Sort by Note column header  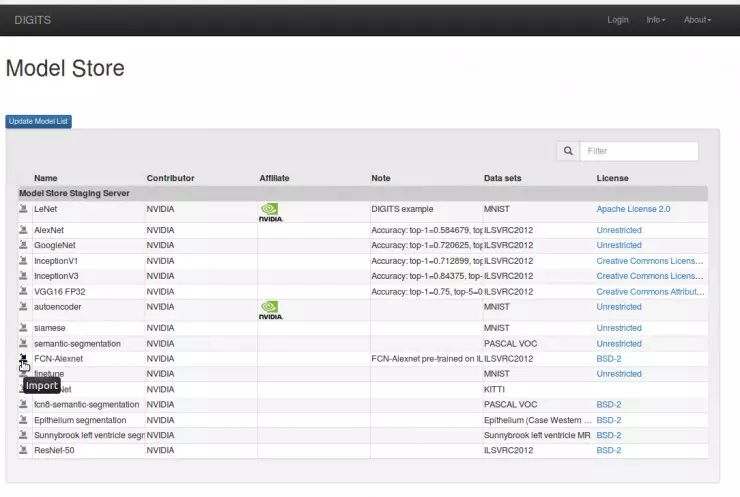(381, 178)
